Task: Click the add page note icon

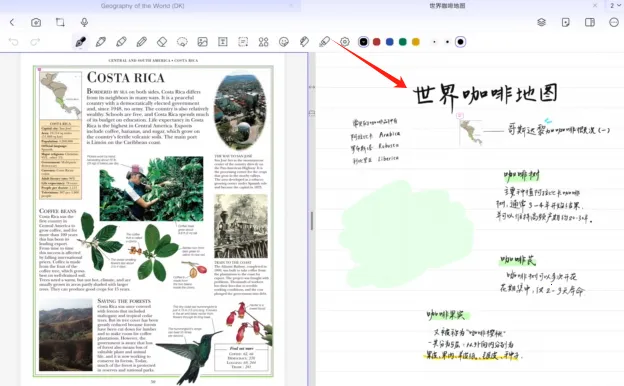Action: [x=566, y=22]
